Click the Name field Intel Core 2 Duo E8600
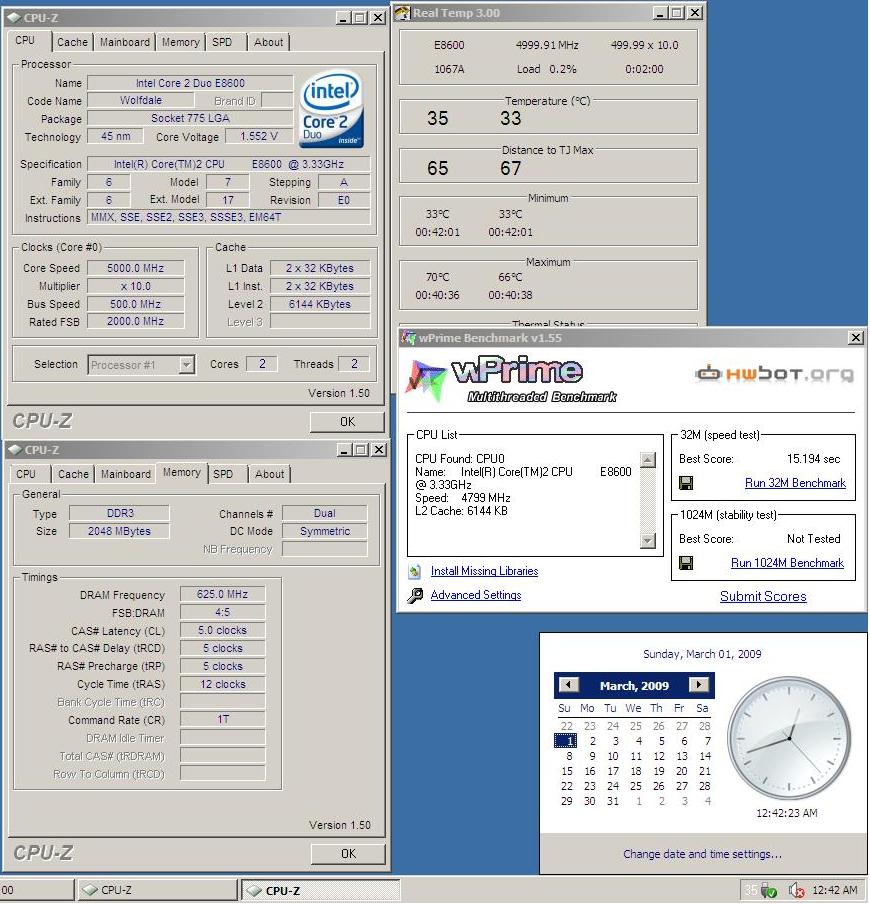The width and height of the screenshot is (870, 905). tap(190, 83)
